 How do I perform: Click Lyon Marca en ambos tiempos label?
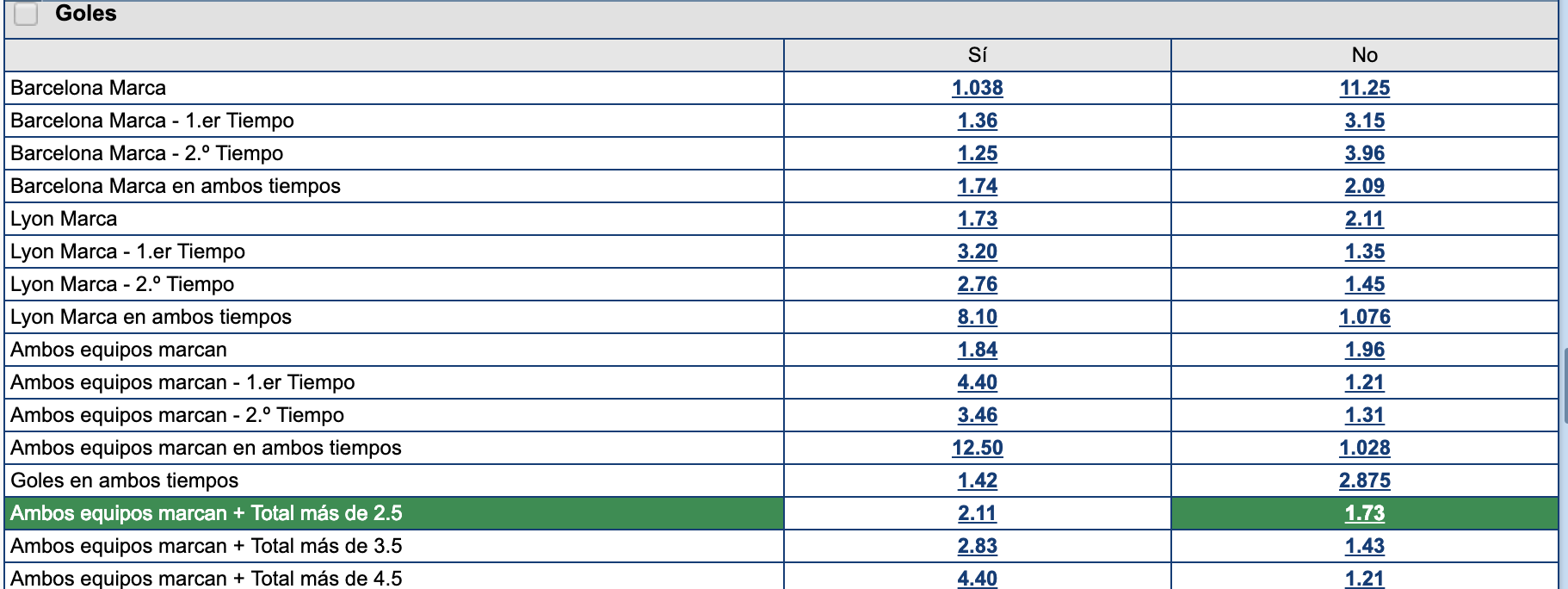[151, 317]
